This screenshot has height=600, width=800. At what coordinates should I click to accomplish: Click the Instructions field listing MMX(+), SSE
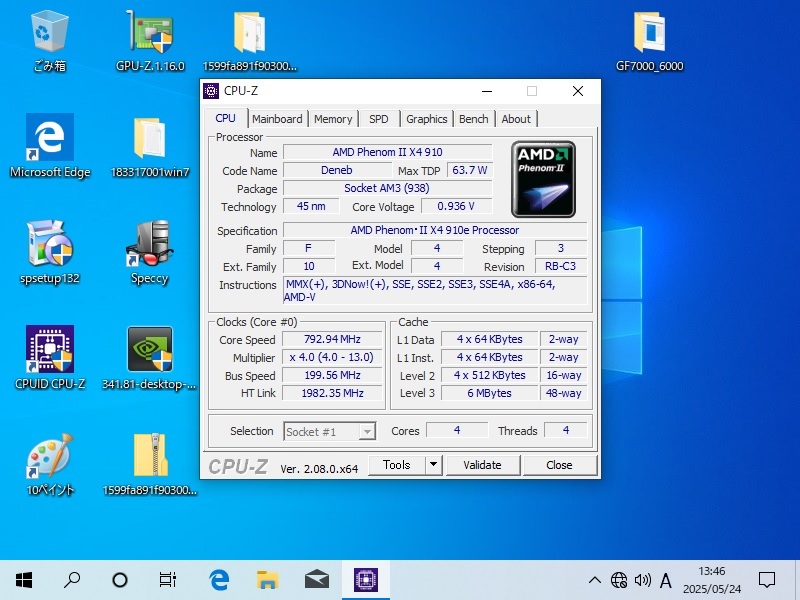pos(435,290)
